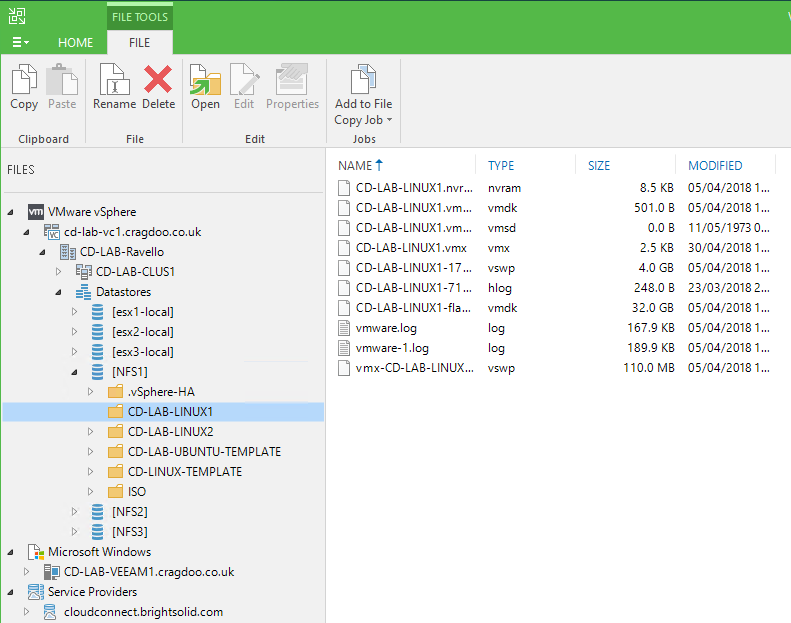Viewport: 791px width, 623px height.
Task: Select the Microsoft Windows node icon
Action: click(35, 552)
